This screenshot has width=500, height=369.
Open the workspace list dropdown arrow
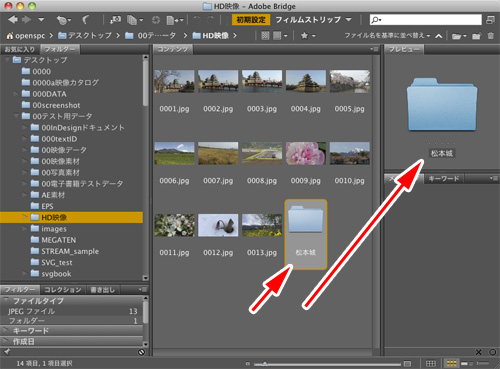click(x=349, y=20)
